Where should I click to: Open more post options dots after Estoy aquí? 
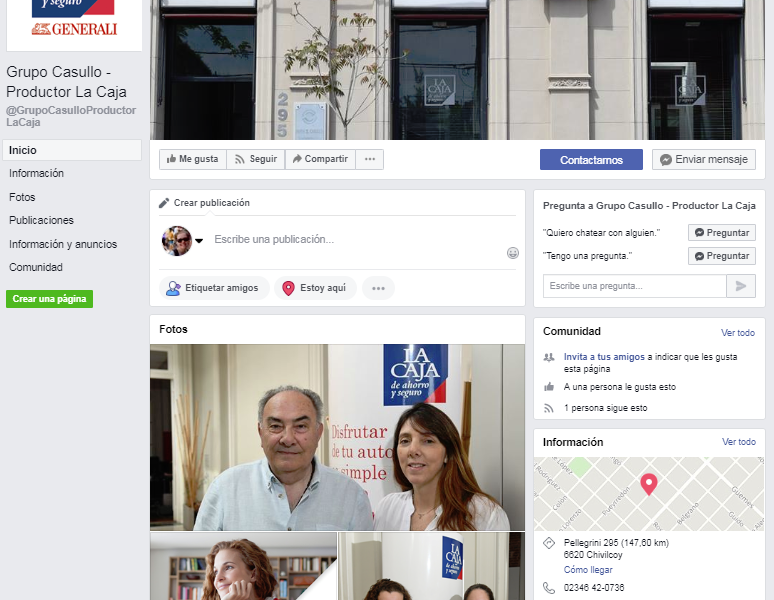coord(378,288)
